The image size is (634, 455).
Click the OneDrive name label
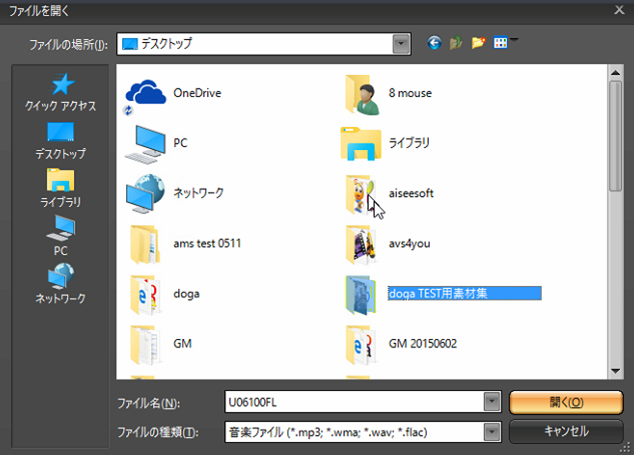pos(197,93)
